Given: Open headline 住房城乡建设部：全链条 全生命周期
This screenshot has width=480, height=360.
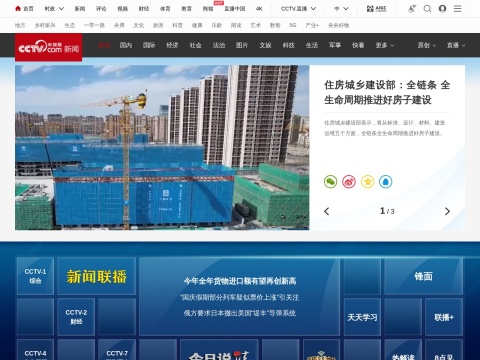Looking at the screenshot, I should click(x=387, y=92).
